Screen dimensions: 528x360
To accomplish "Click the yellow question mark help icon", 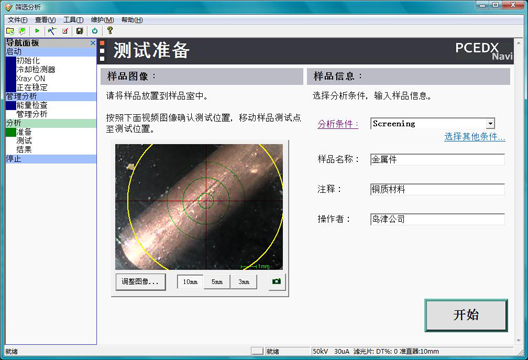I will tap(110, 31).
